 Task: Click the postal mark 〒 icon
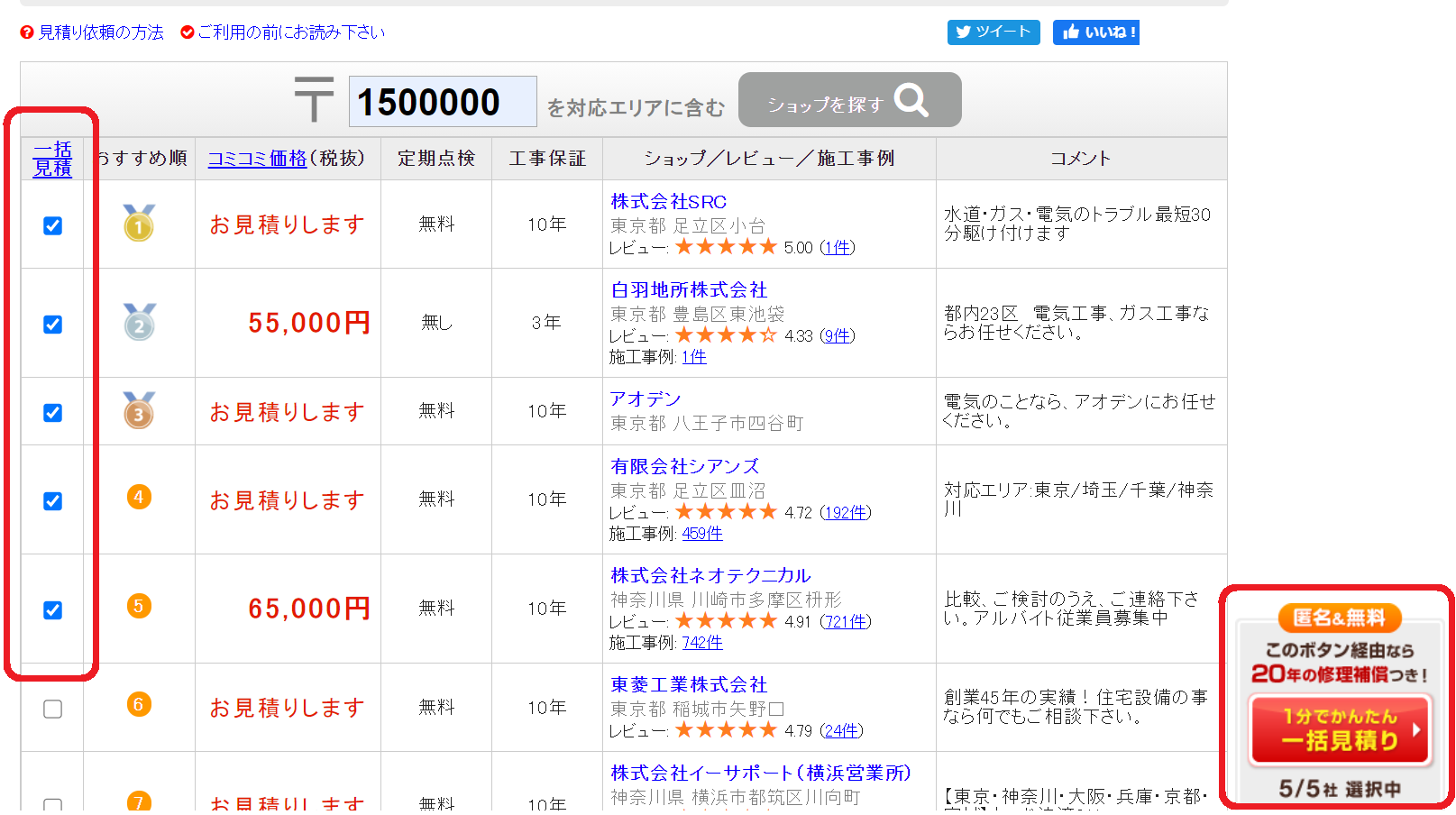point(314,99)
